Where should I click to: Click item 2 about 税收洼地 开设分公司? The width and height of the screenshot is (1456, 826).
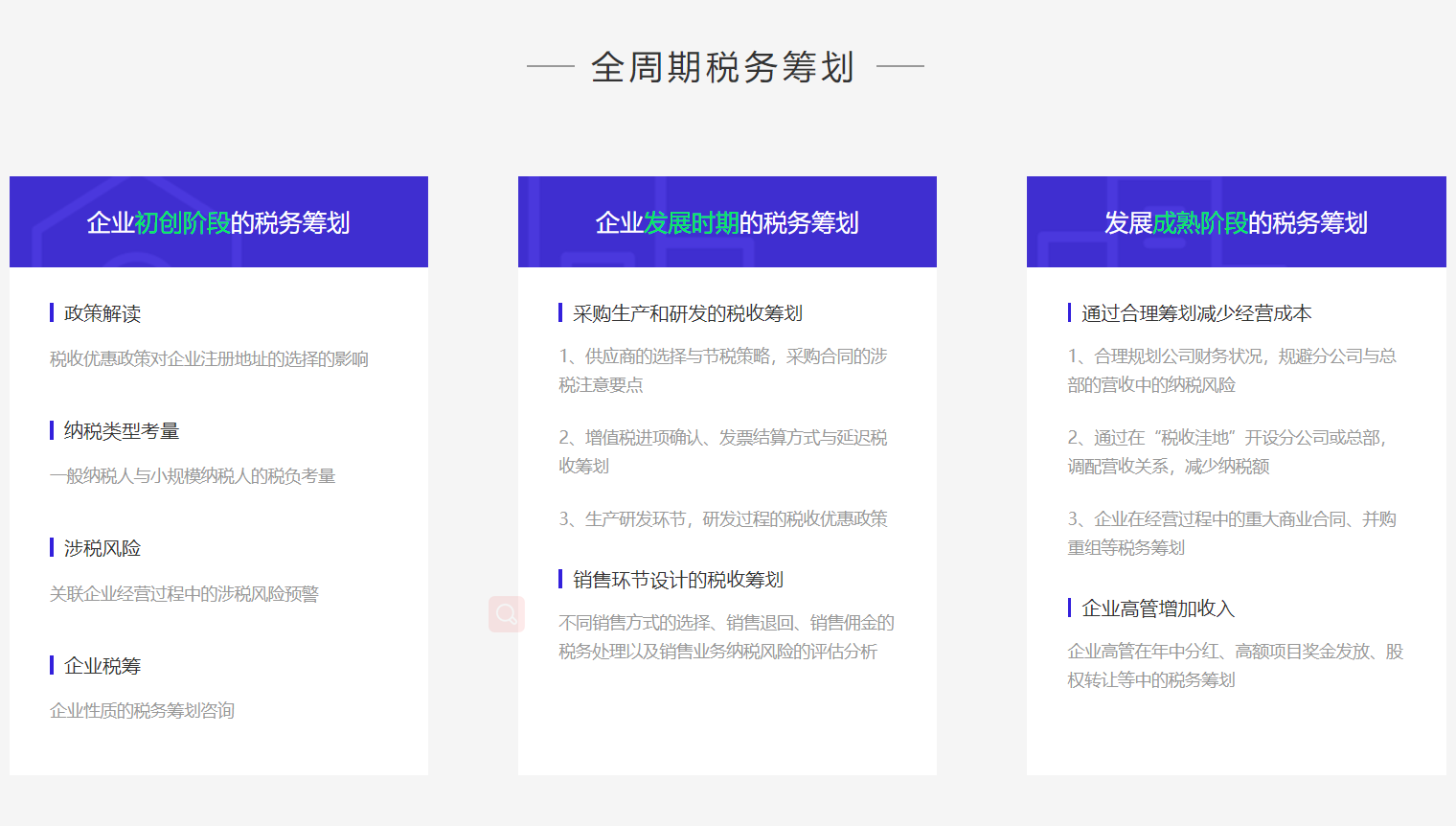1227,451
